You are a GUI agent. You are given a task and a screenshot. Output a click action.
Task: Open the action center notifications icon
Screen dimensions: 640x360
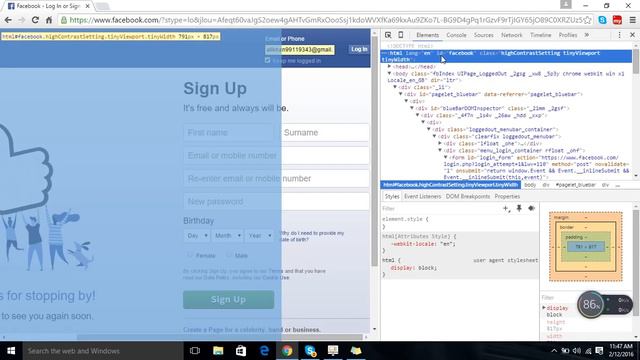pos(599,351)
